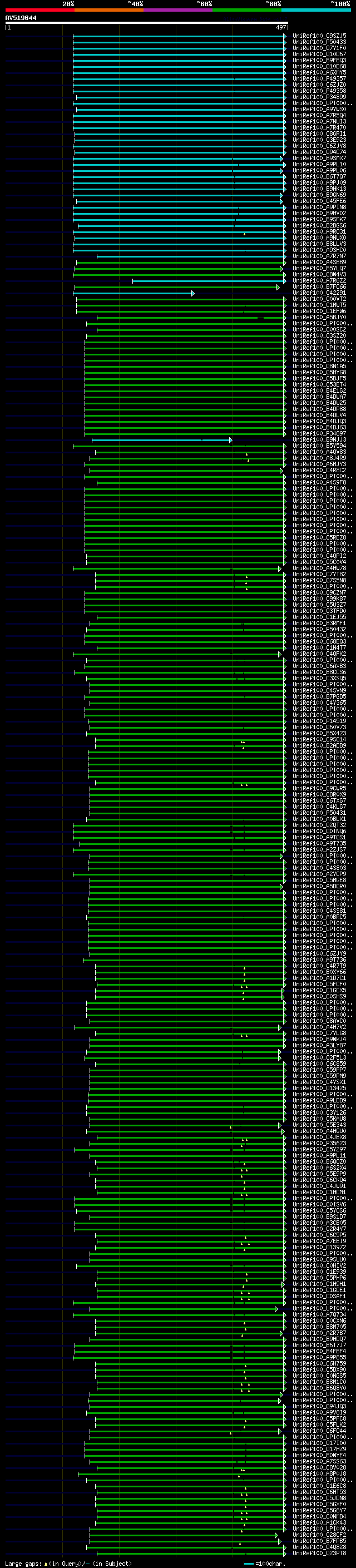Viewport: 356px width, 1568px height.
Task: Open hit UniRef100_P50433
Action: tap(319, 42)
